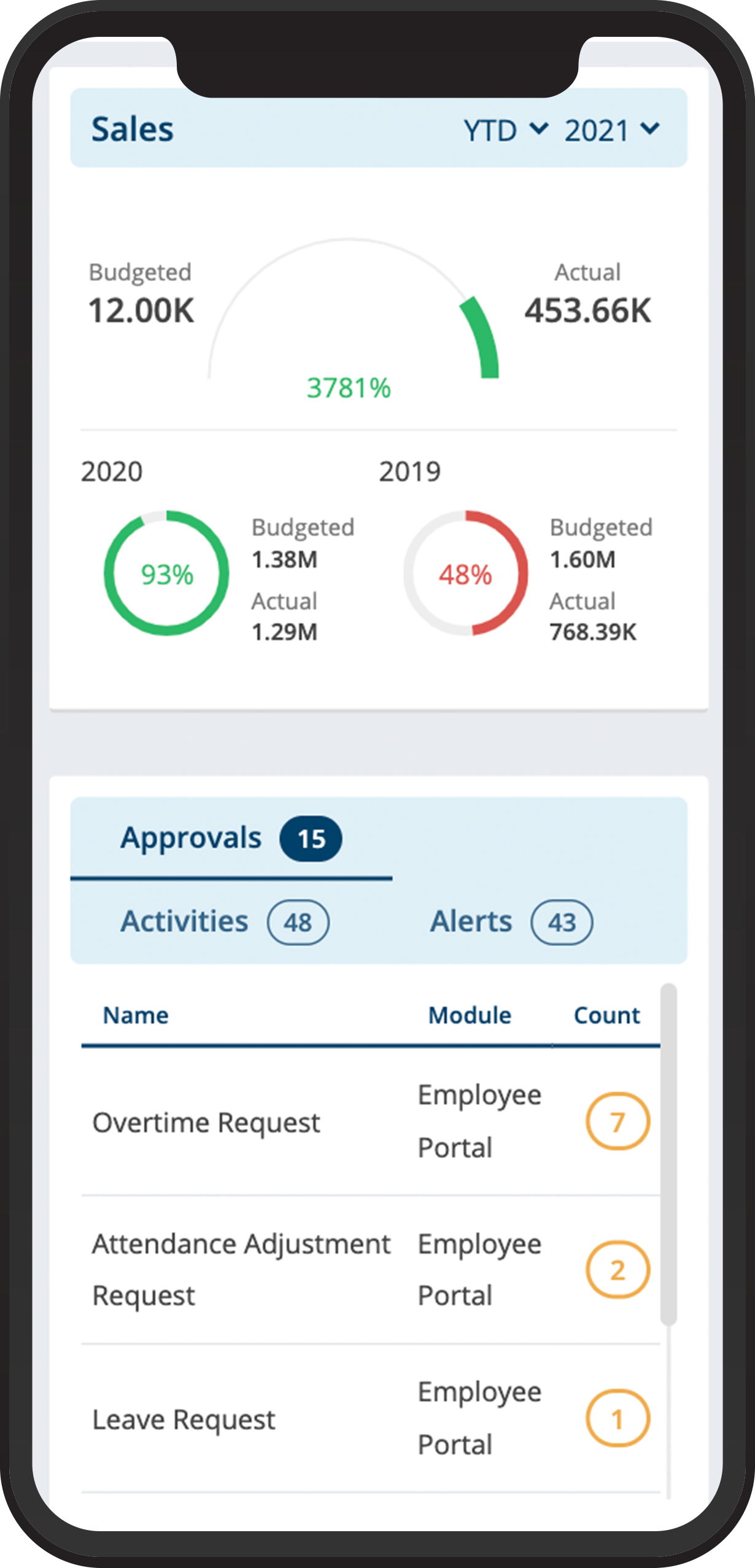755x1568 pixels.
Task: Open the Activities tab
Action: pyautogui.click(x=184, y=921)
